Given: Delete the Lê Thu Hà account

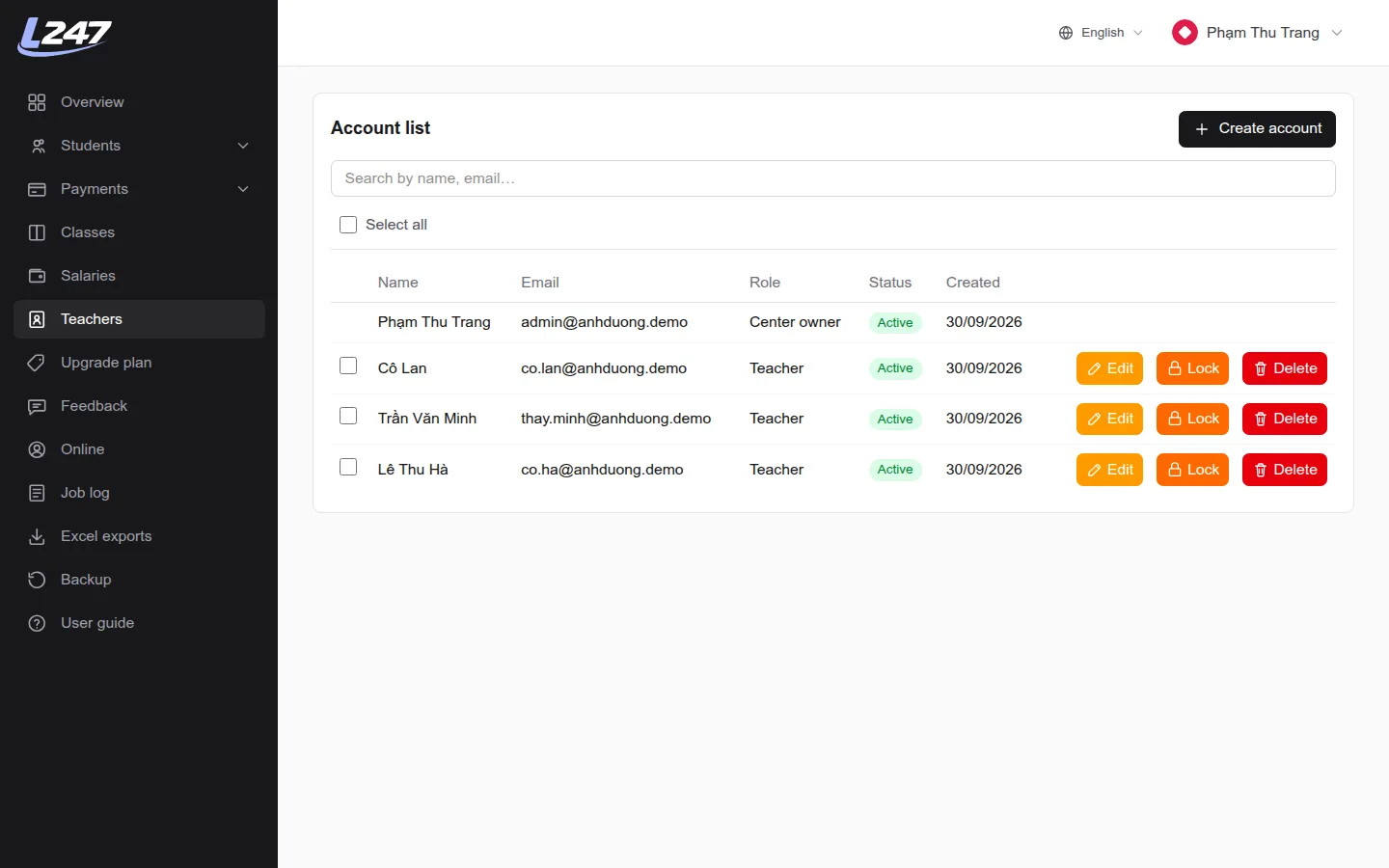Looking at the screenshot, I should pos(1285,470).
